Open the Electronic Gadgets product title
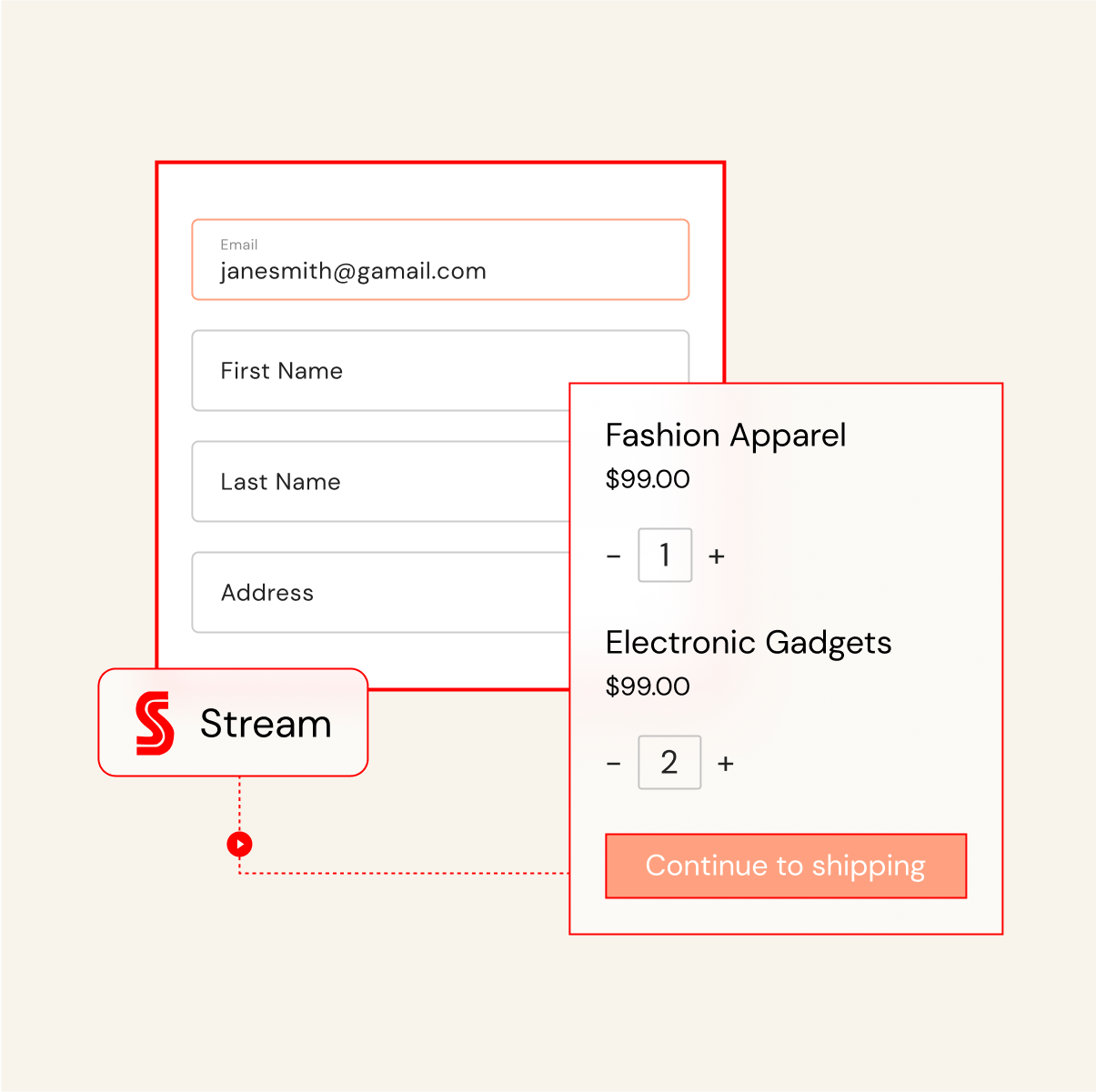 coord(749,643)
